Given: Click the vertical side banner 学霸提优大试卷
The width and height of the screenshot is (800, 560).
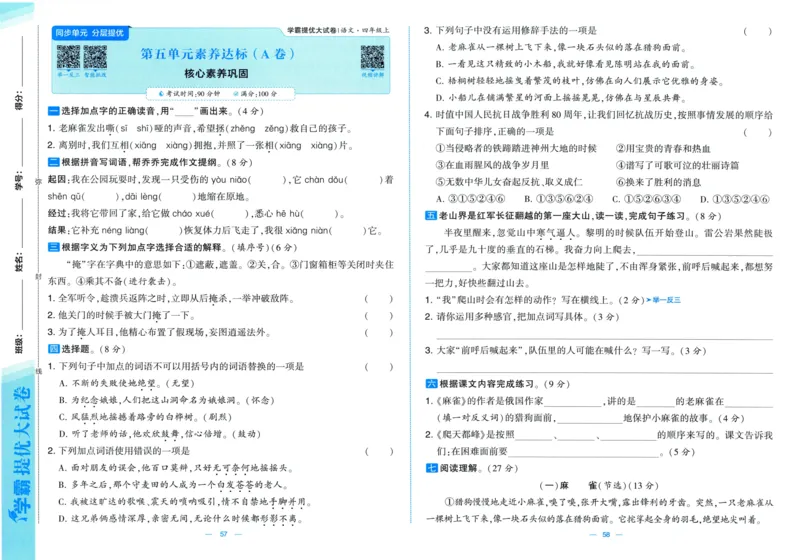Looking at the screenshot, I should coord(19,454).
